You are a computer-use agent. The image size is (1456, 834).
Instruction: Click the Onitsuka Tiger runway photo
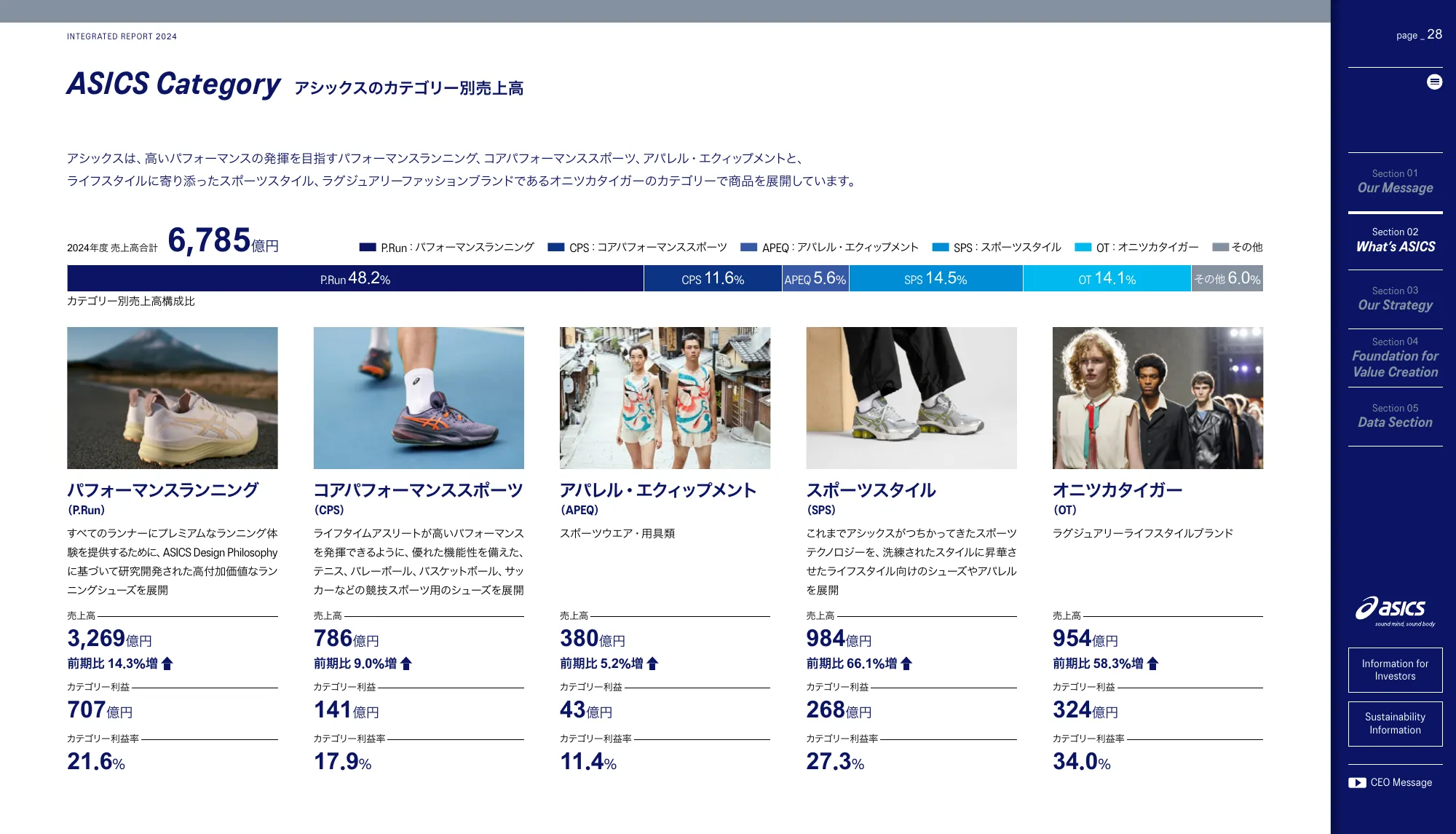(x=1158, y=398)
